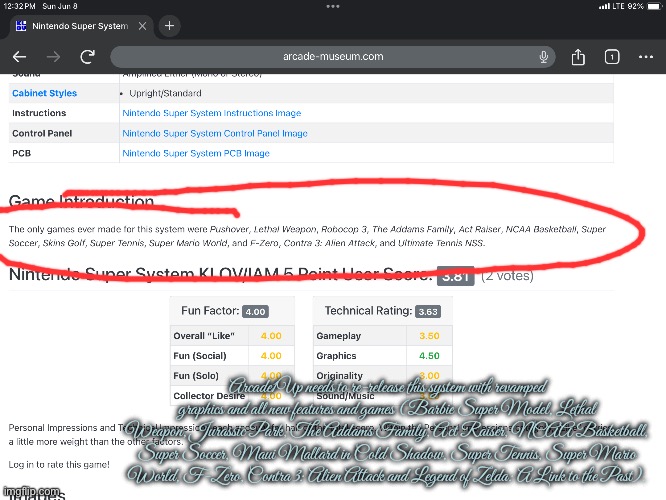
Task: Click the 3.81 user score badge
Action: click(455, 276)
